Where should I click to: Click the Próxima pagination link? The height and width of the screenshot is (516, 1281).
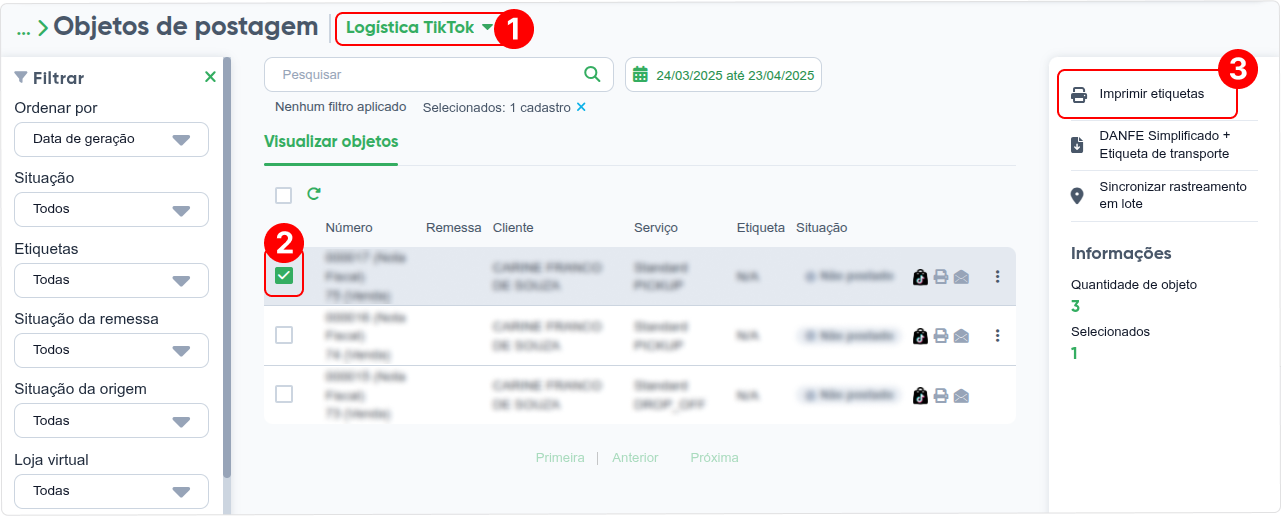[714, 457]
